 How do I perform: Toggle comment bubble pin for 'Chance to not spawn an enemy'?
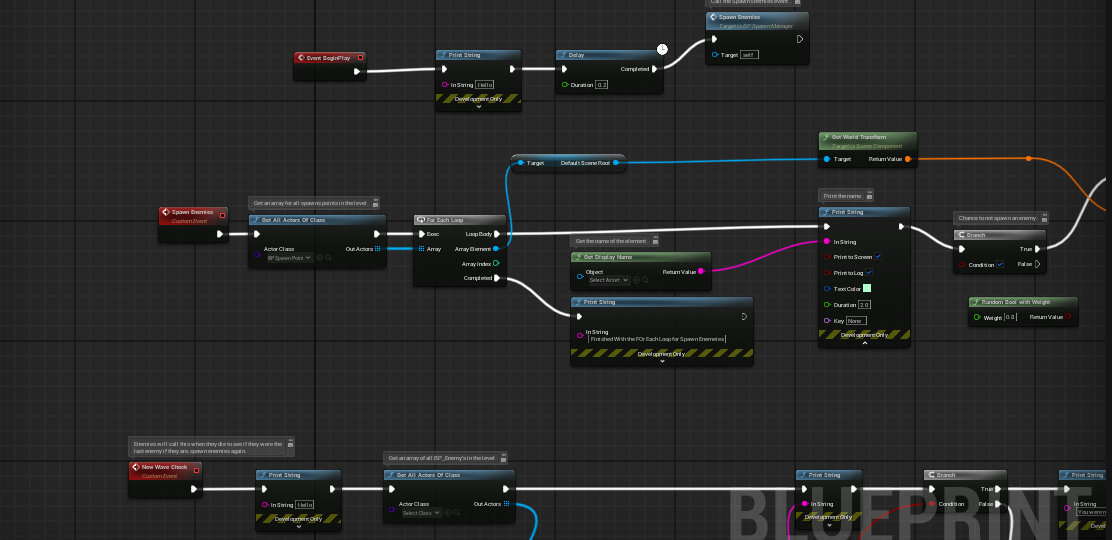(1044, 219)
